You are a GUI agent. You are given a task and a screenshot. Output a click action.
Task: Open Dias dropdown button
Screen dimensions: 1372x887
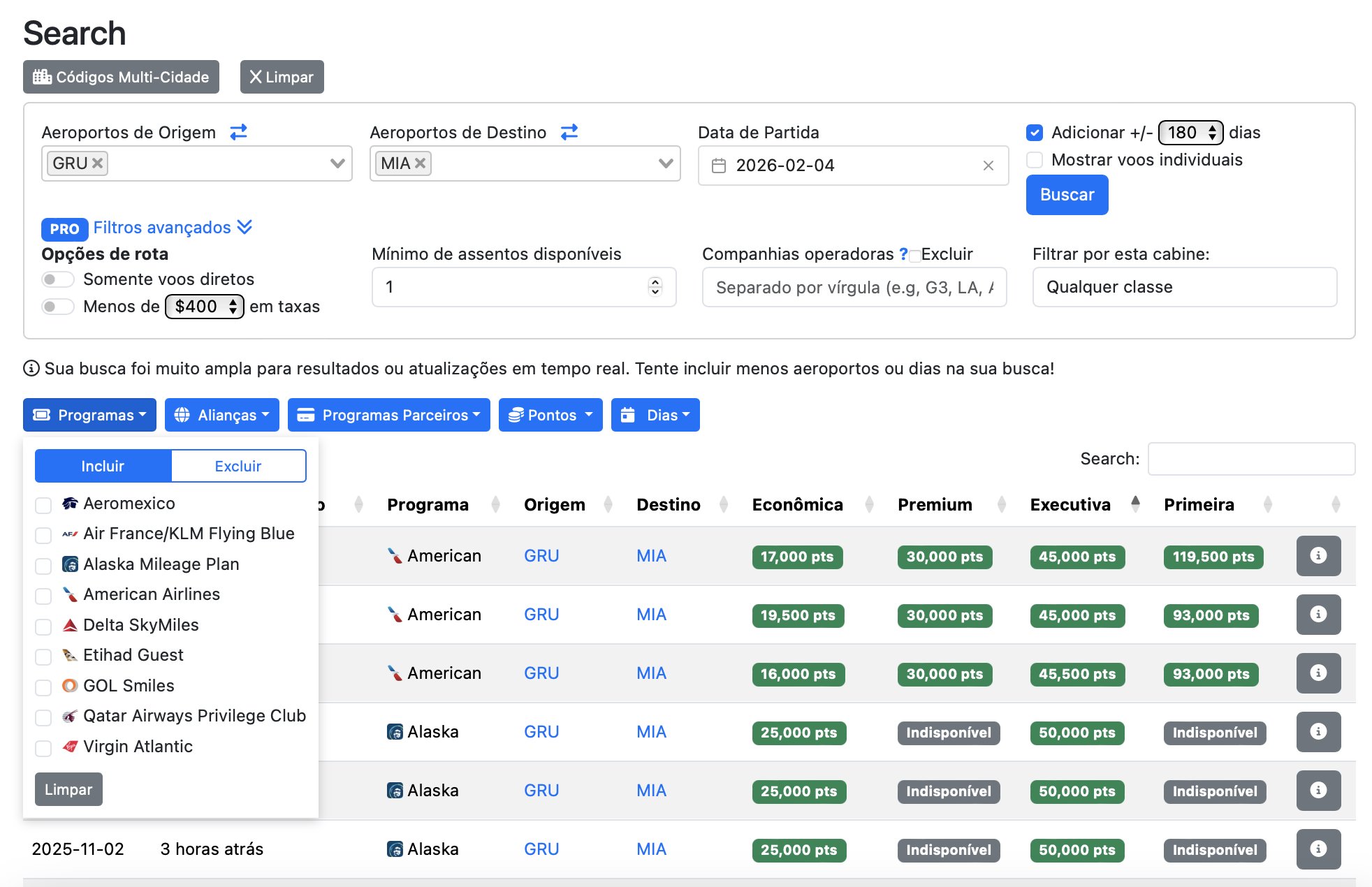click(655, 415)
